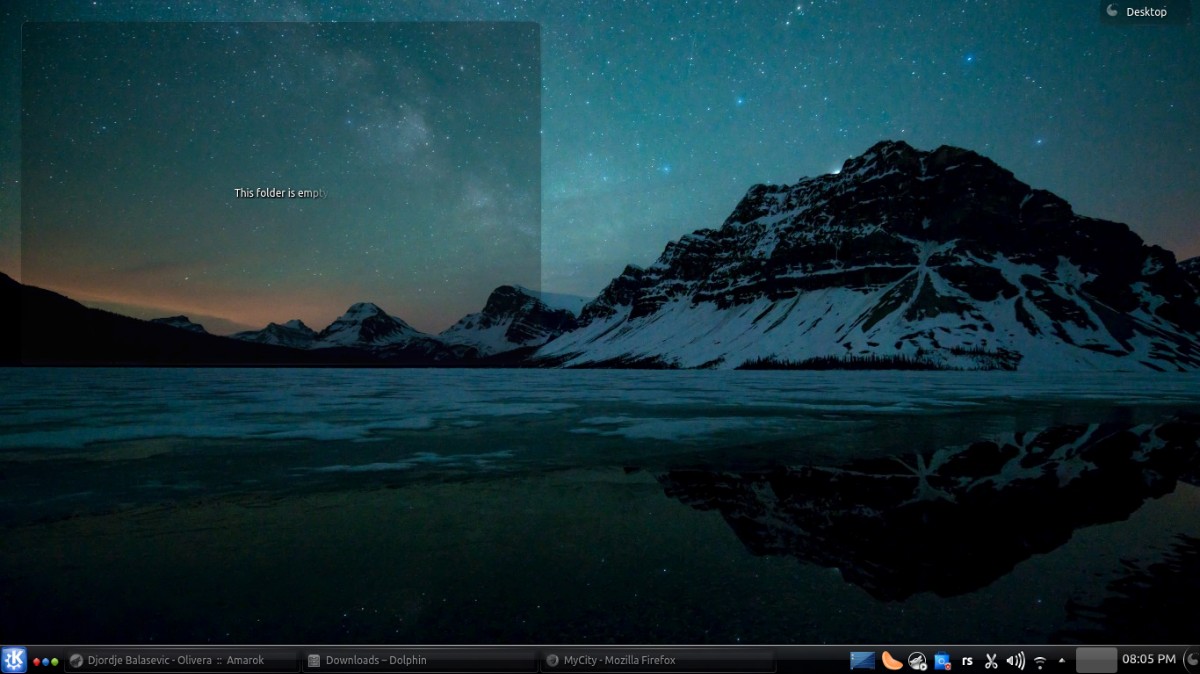Open the Clementine orange tray icon
1200x674 pixels.
click(x=892, y=660)
